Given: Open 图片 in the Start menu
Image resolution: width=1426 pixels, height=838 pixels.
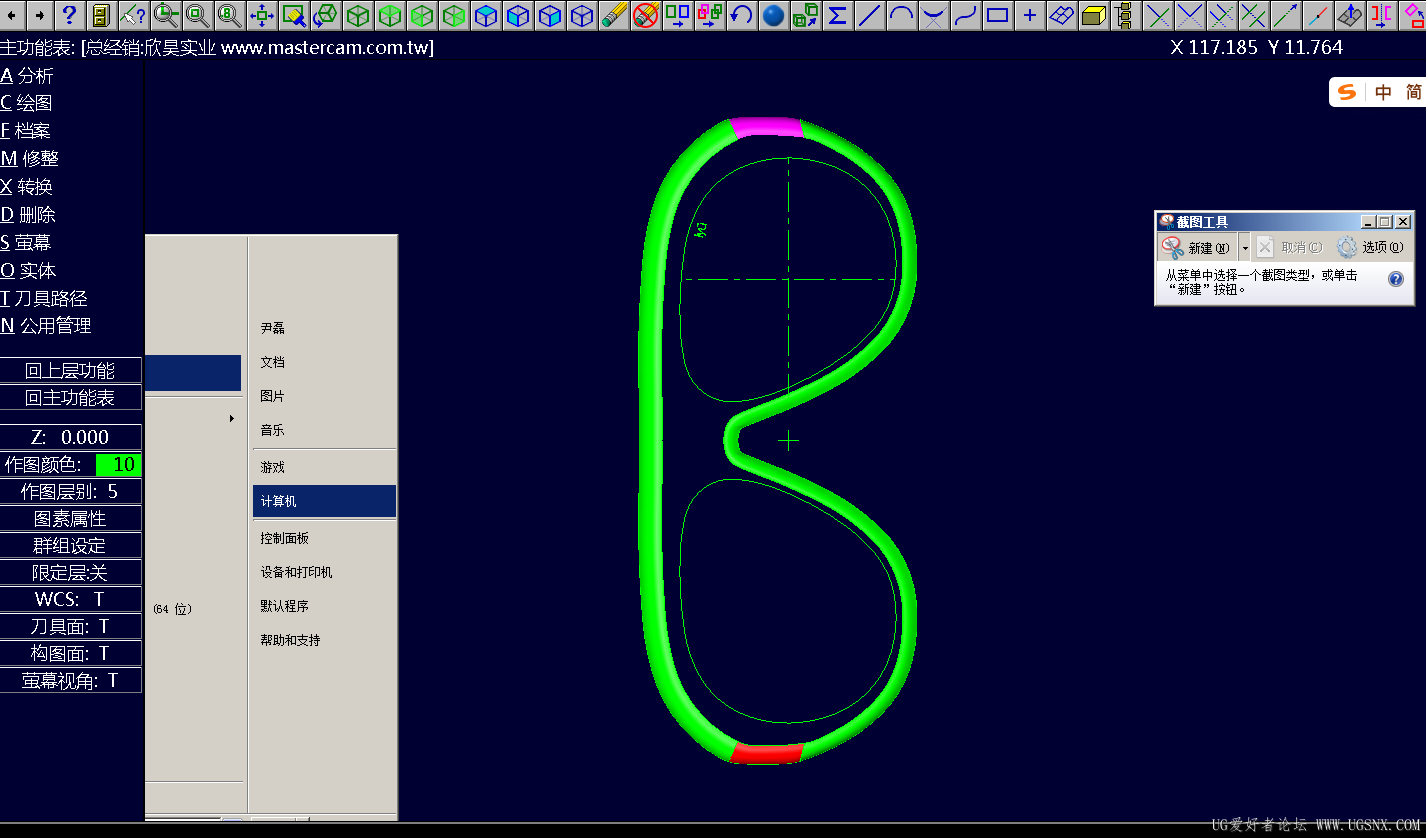Looking at the screenshot, I should coord(324,396).
